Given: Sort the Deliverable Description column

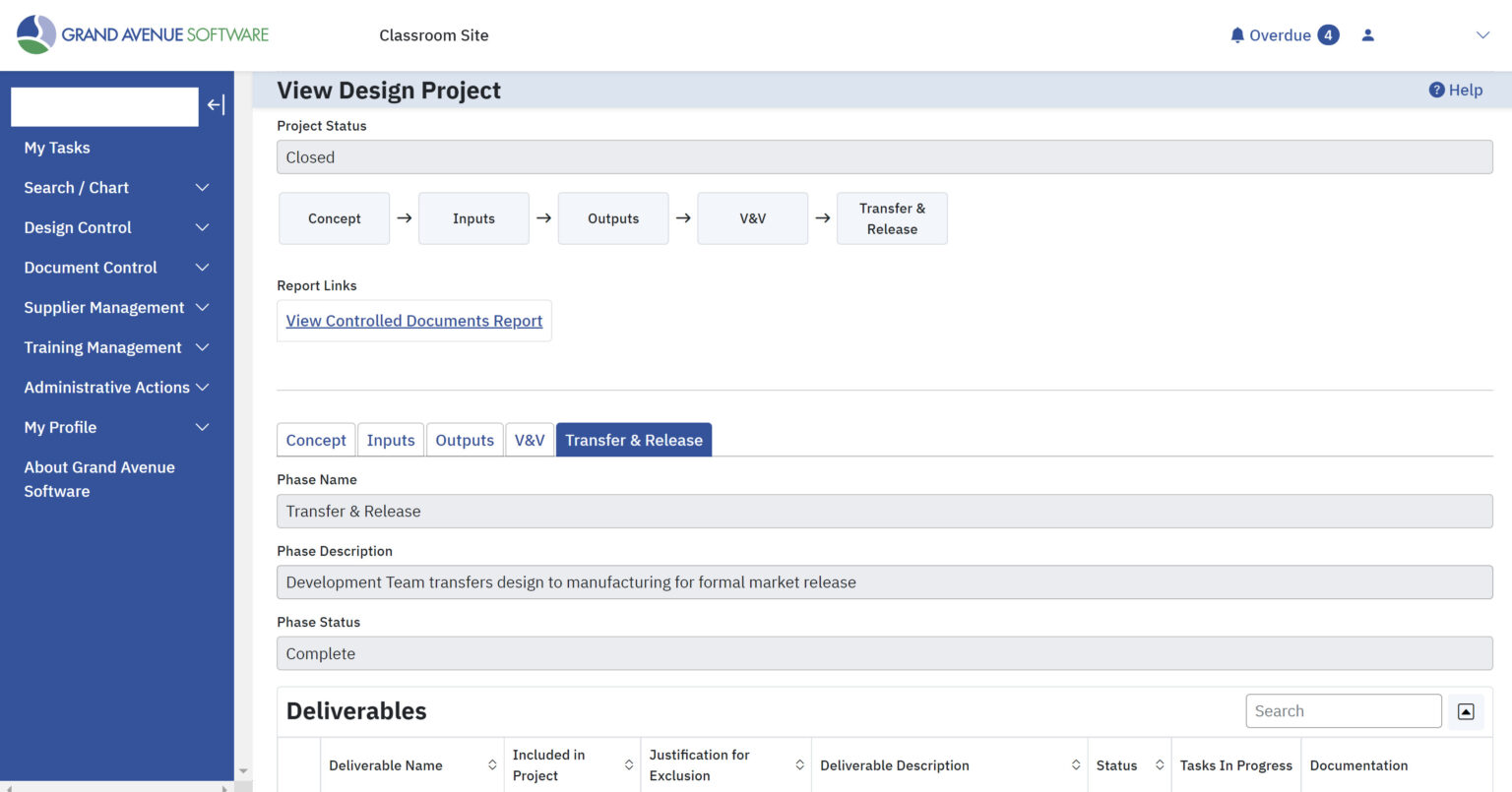Looking at the screenshot, I should (x=1075, y=764).
